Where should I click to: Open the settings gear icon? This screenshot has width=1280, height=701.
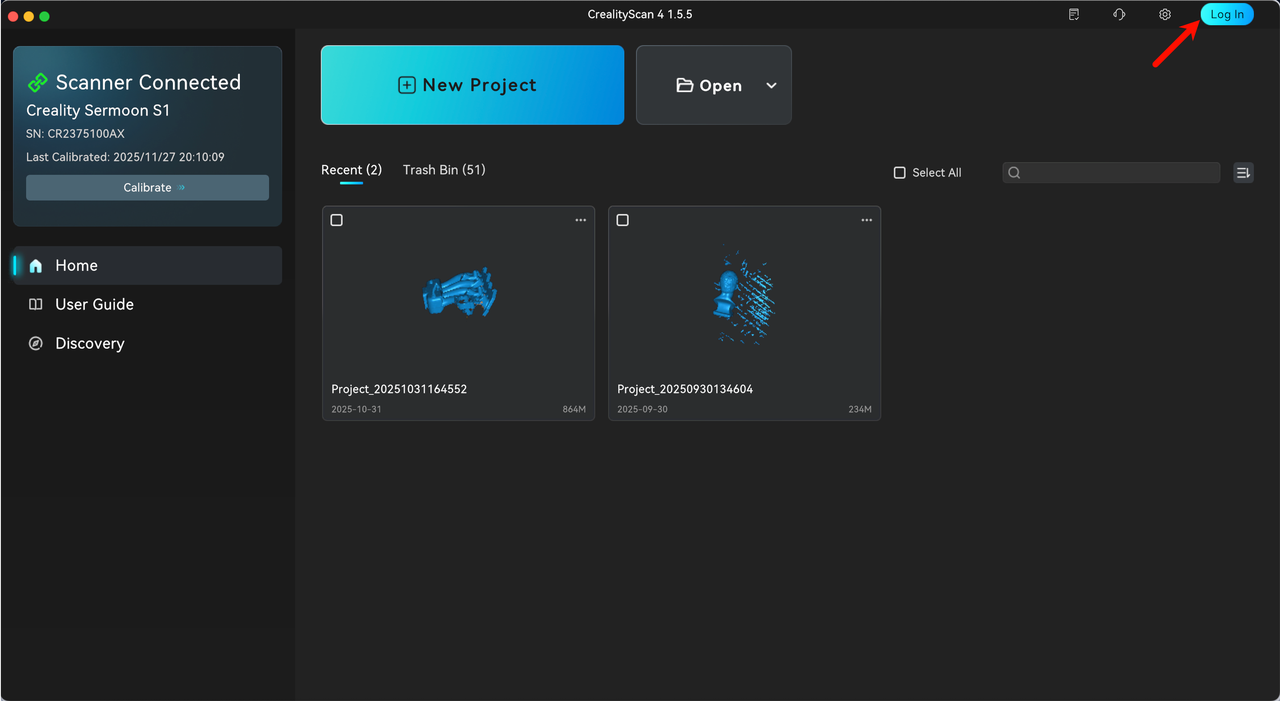tap(1165, 15)
